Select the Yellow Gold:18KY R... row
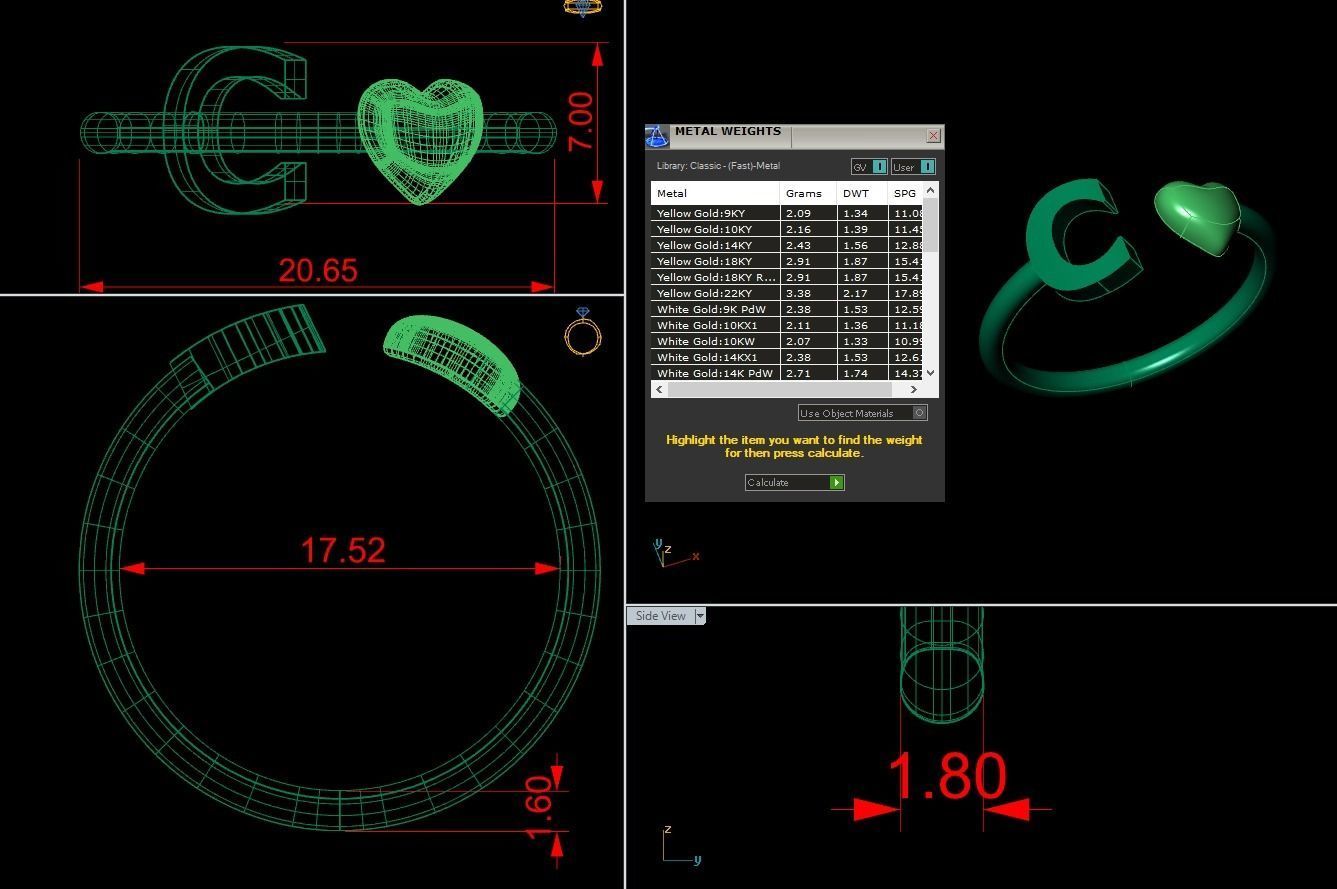The image size is (1337, 889). click(x=787, y=277)
